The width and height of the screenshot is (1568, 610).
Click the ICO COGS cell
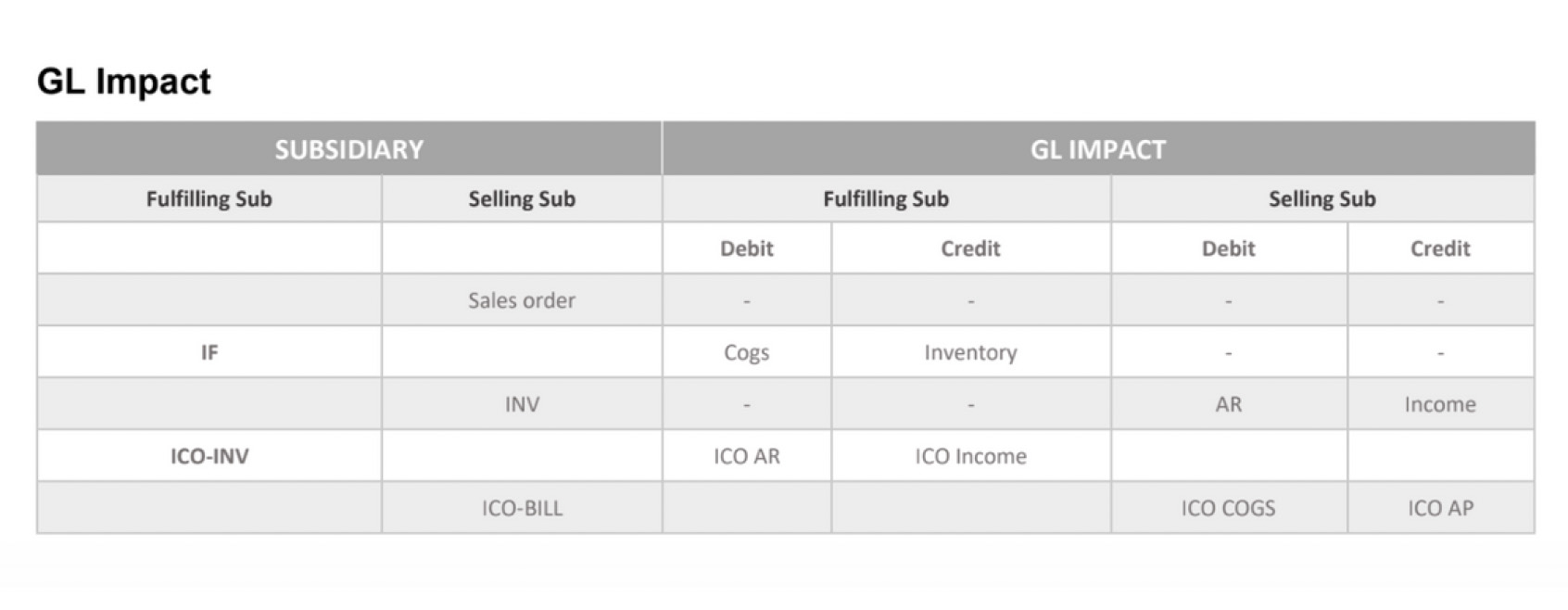click(x=1229, y=508)
